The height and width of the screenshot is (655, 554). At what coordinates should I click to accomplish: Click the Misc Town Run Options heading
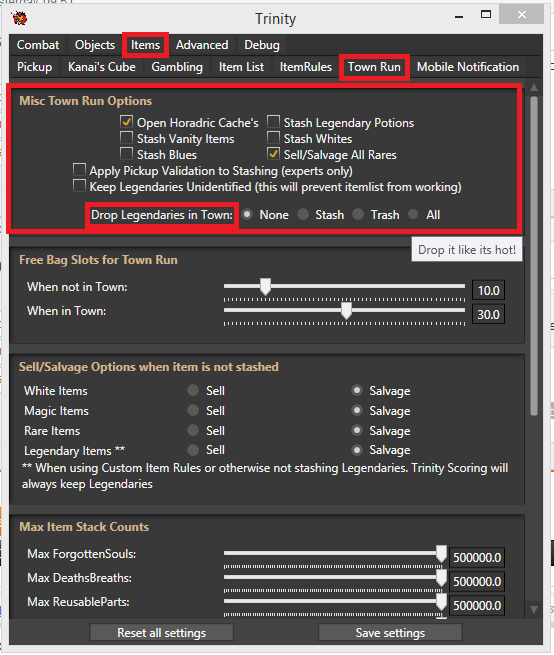[86, 101]
